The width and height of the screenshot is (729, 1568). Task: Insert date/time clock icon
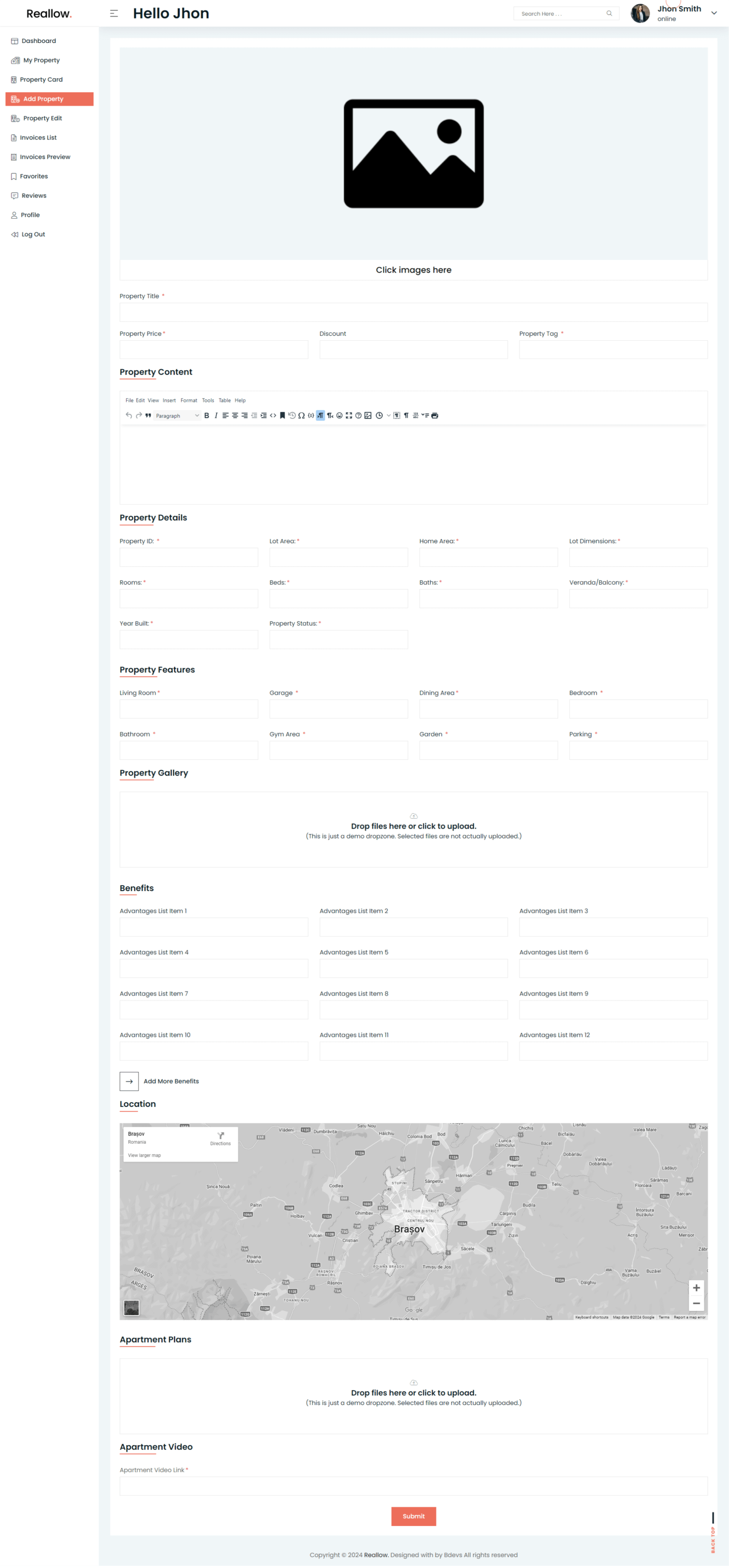[379, 415]
